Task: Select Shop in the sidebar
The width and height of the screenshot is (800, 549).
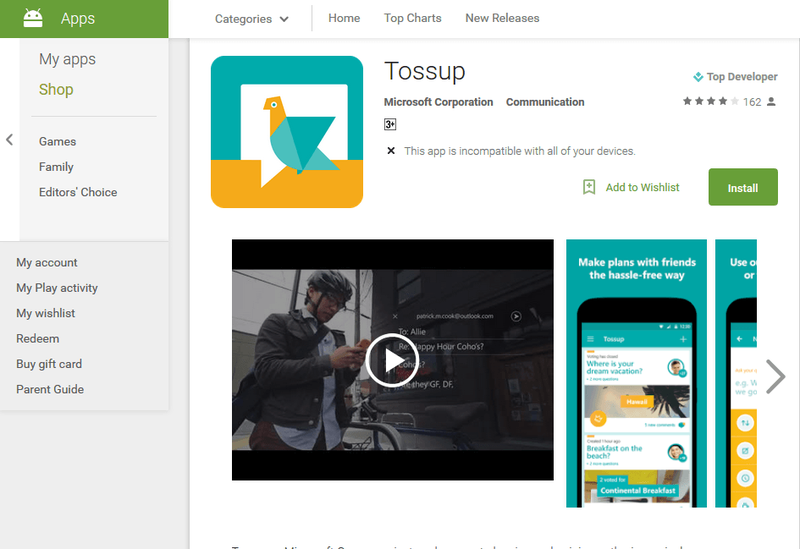Action: click(x=56, y=89)
